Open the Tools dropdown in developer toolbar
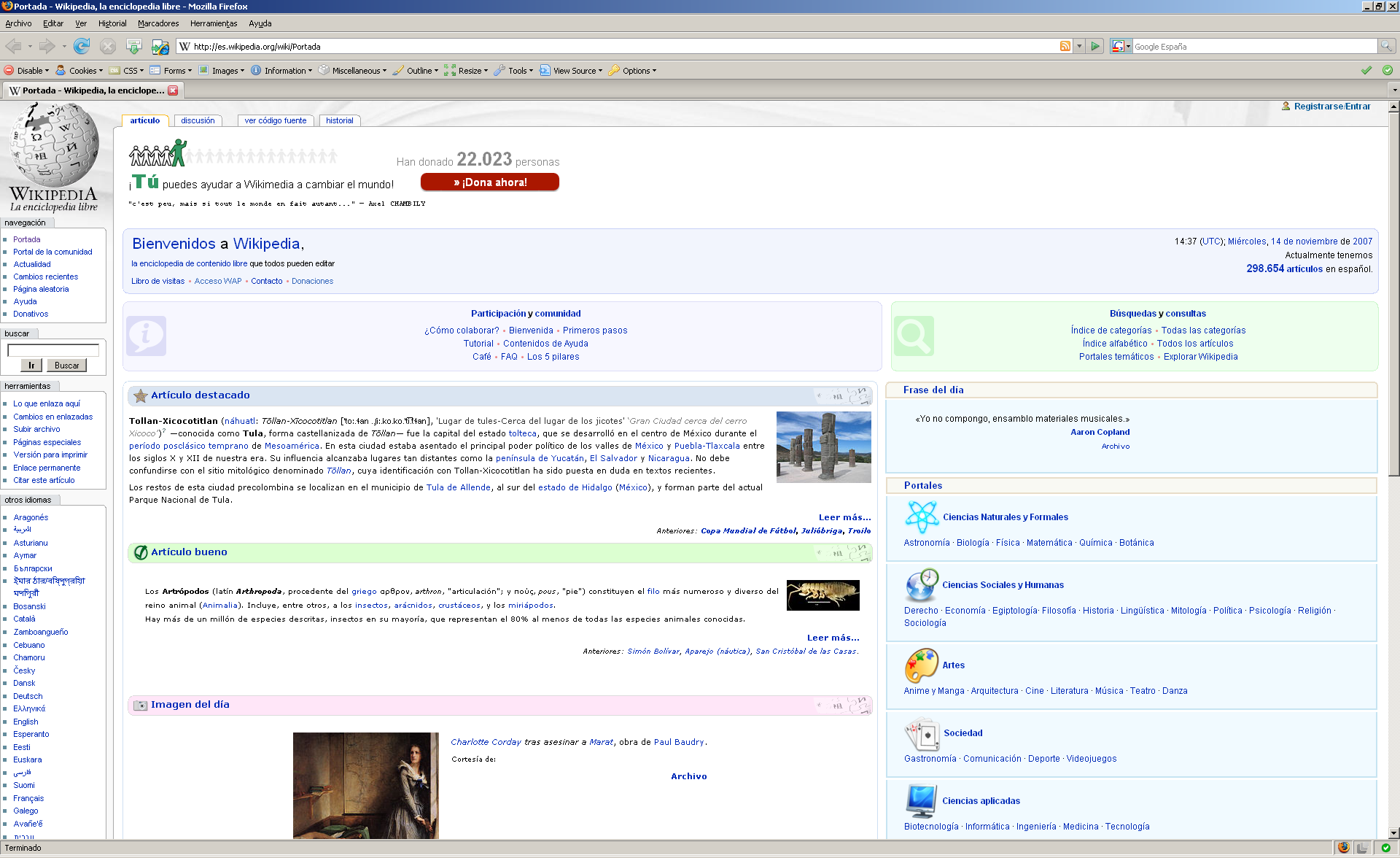 tap(514, 71)
